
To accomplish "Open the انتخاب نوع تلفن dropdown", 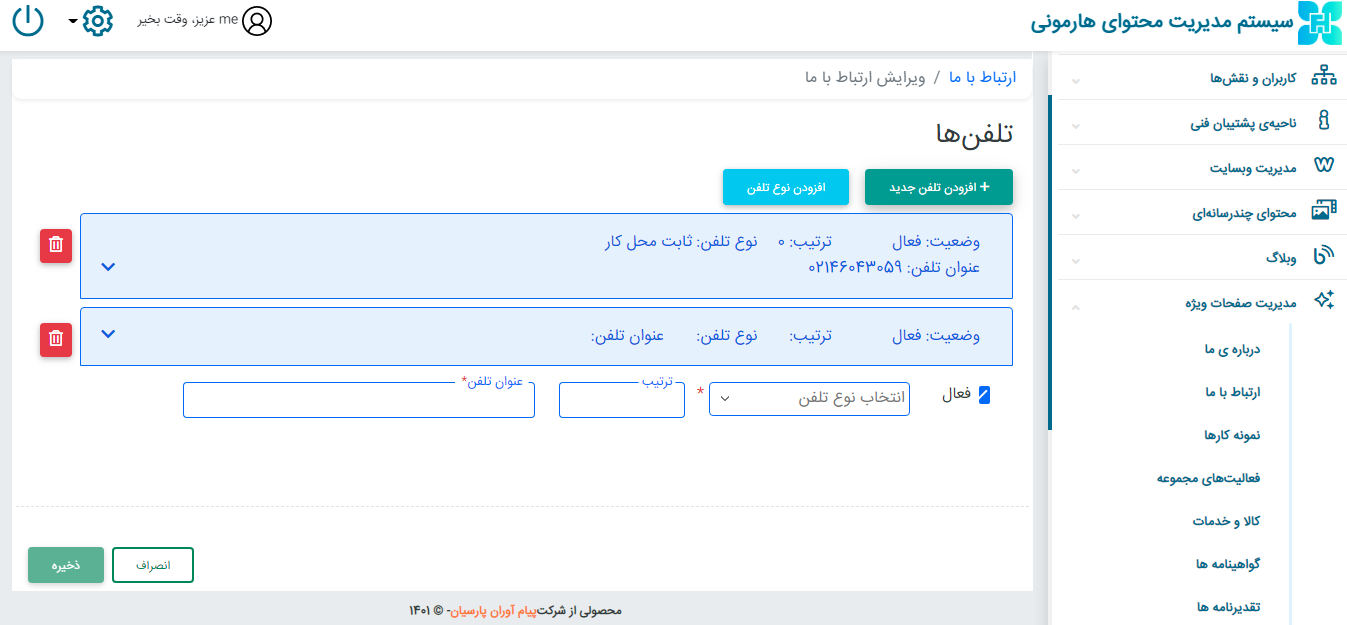I will (809, 398).
